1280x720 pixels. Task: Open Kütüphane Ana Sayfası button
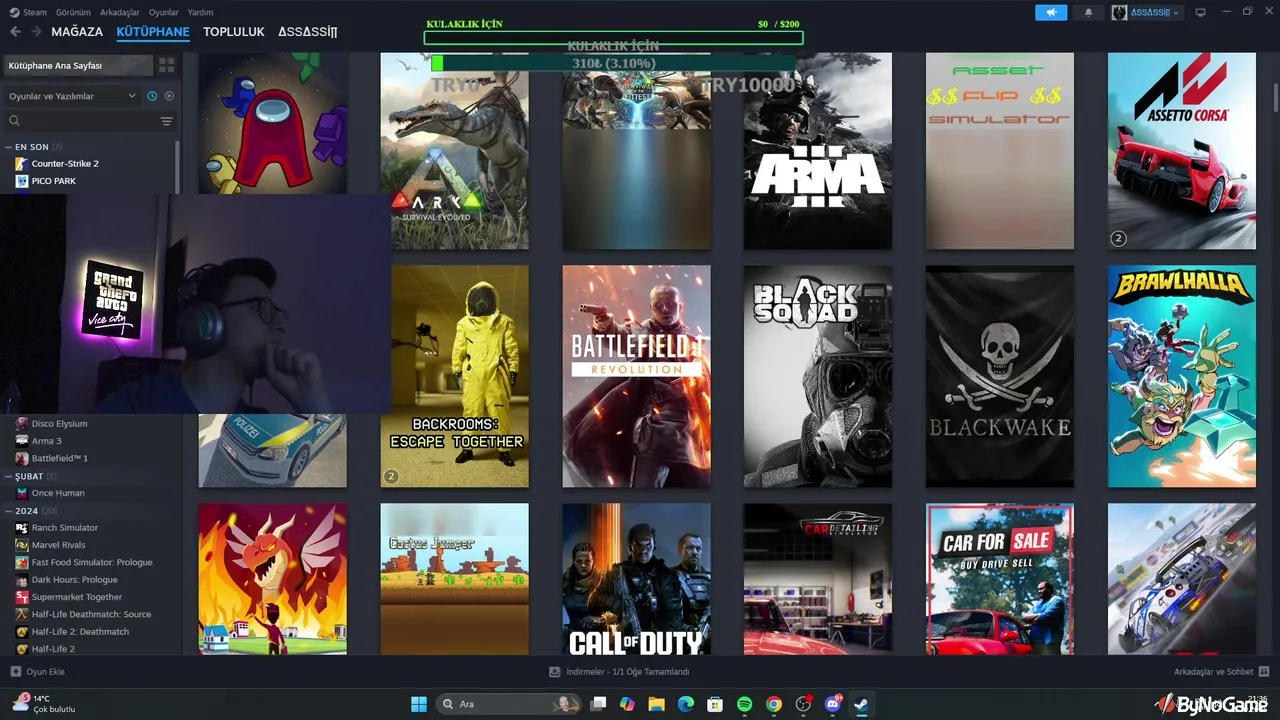[x=78, y=65]
